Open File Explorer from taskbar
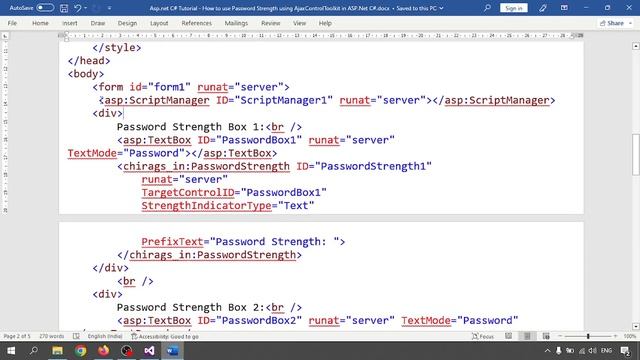 pos(57,351)
